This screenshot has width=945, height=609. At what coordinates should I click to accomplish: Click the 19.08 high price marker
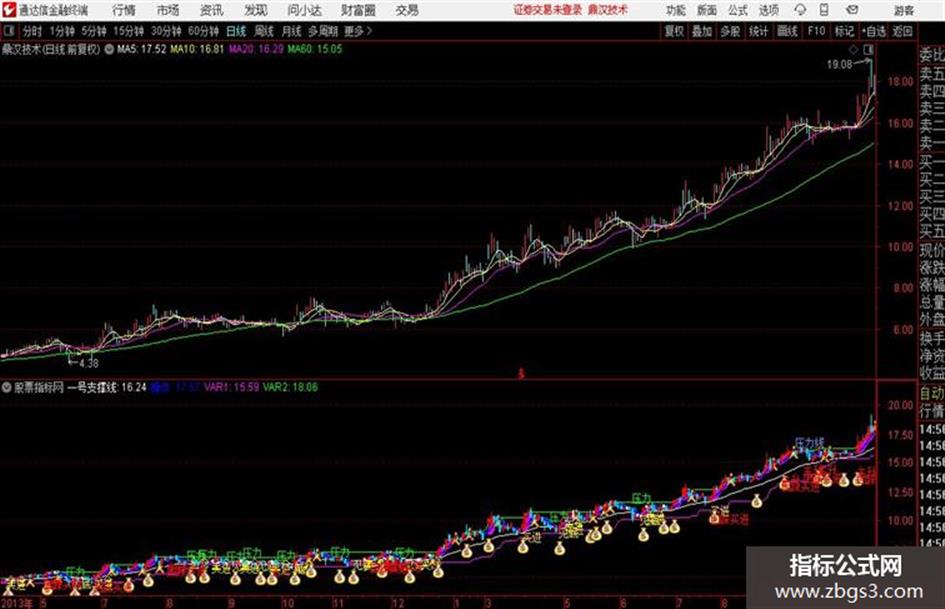840,65
